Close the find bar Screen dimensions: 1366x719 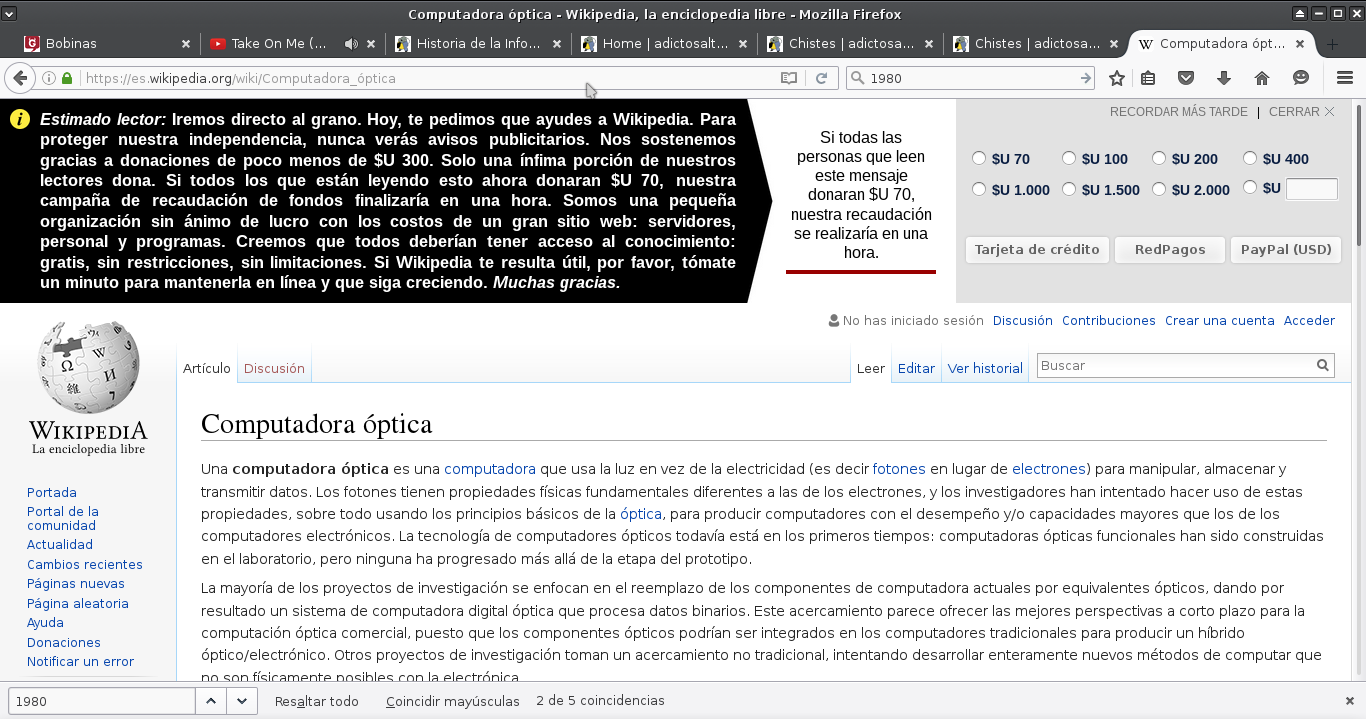pyautogui.click(x=1350, y=701)
